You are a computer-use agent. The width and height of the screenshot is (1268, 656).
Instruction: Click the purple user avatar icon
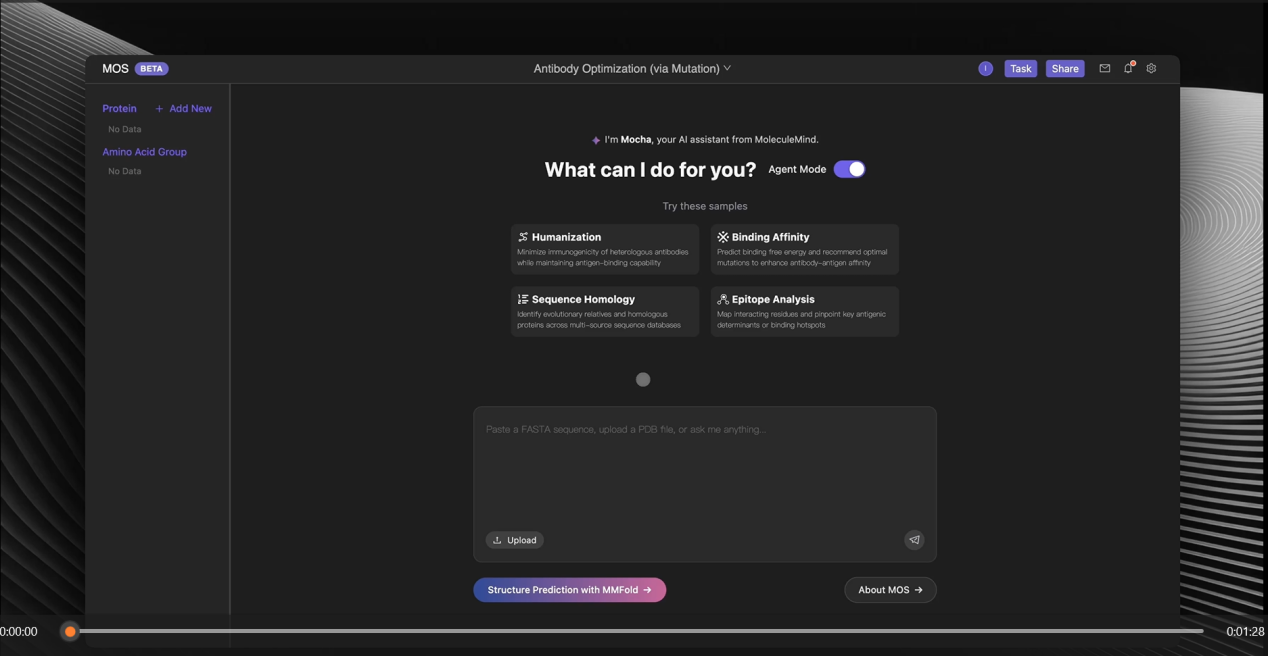coord(985,69)
